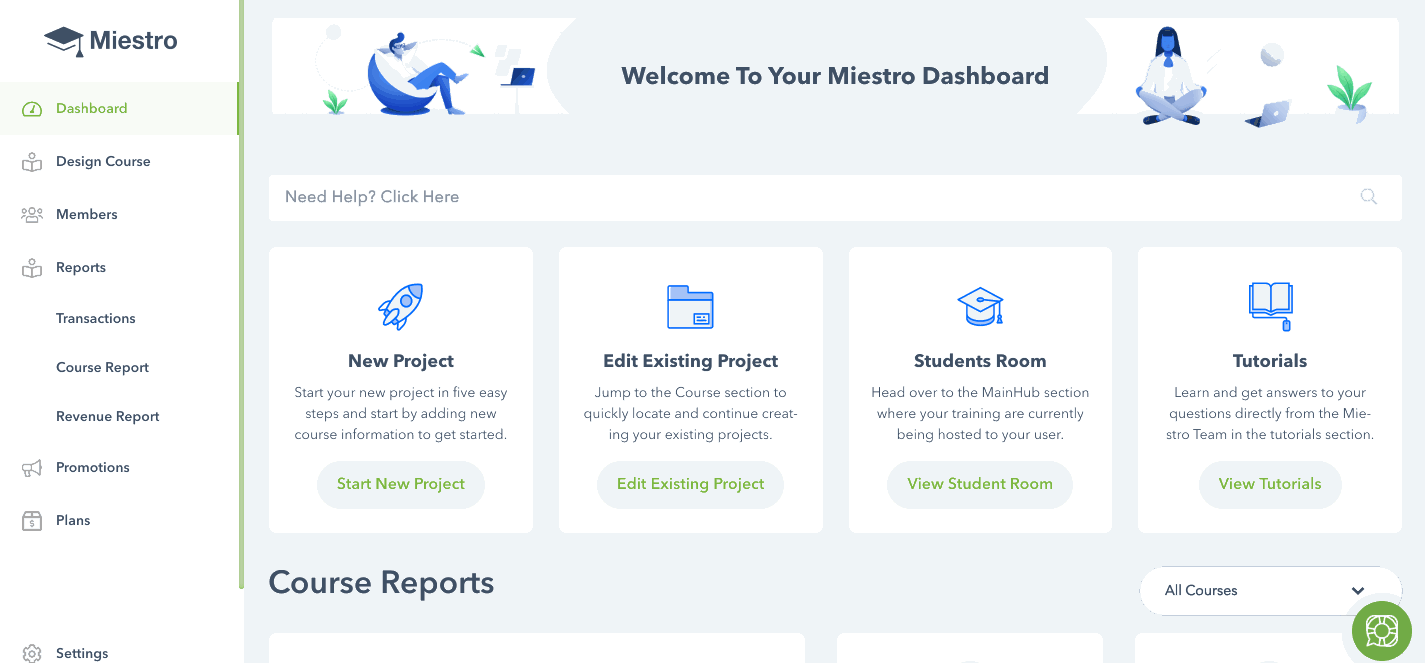Click the Tutorials open book icon
This screenshot has width=1425, height=663.
[1270, 306]
